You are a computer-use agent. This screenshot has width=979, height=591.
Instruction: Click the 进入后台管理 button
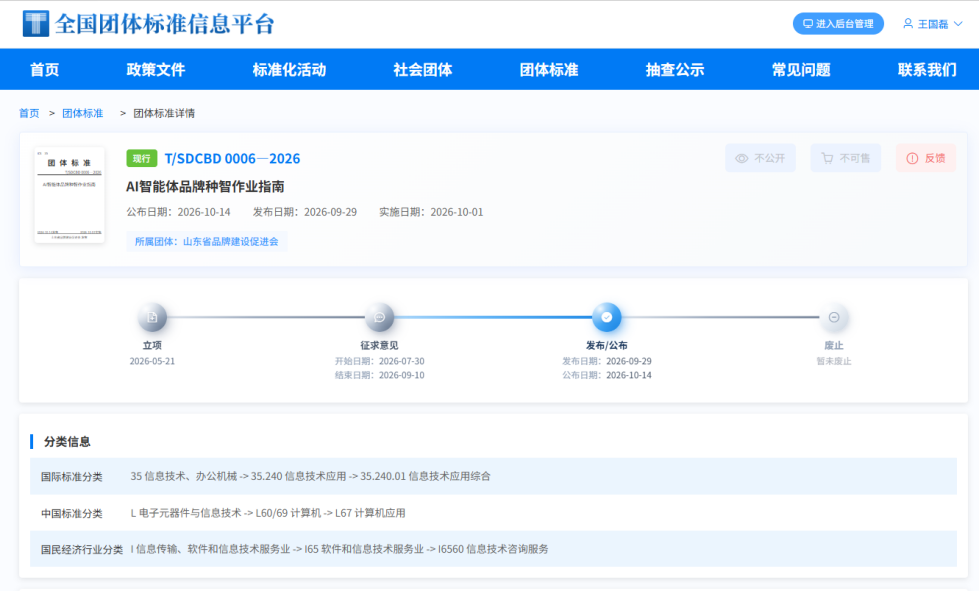coord(838,24)
